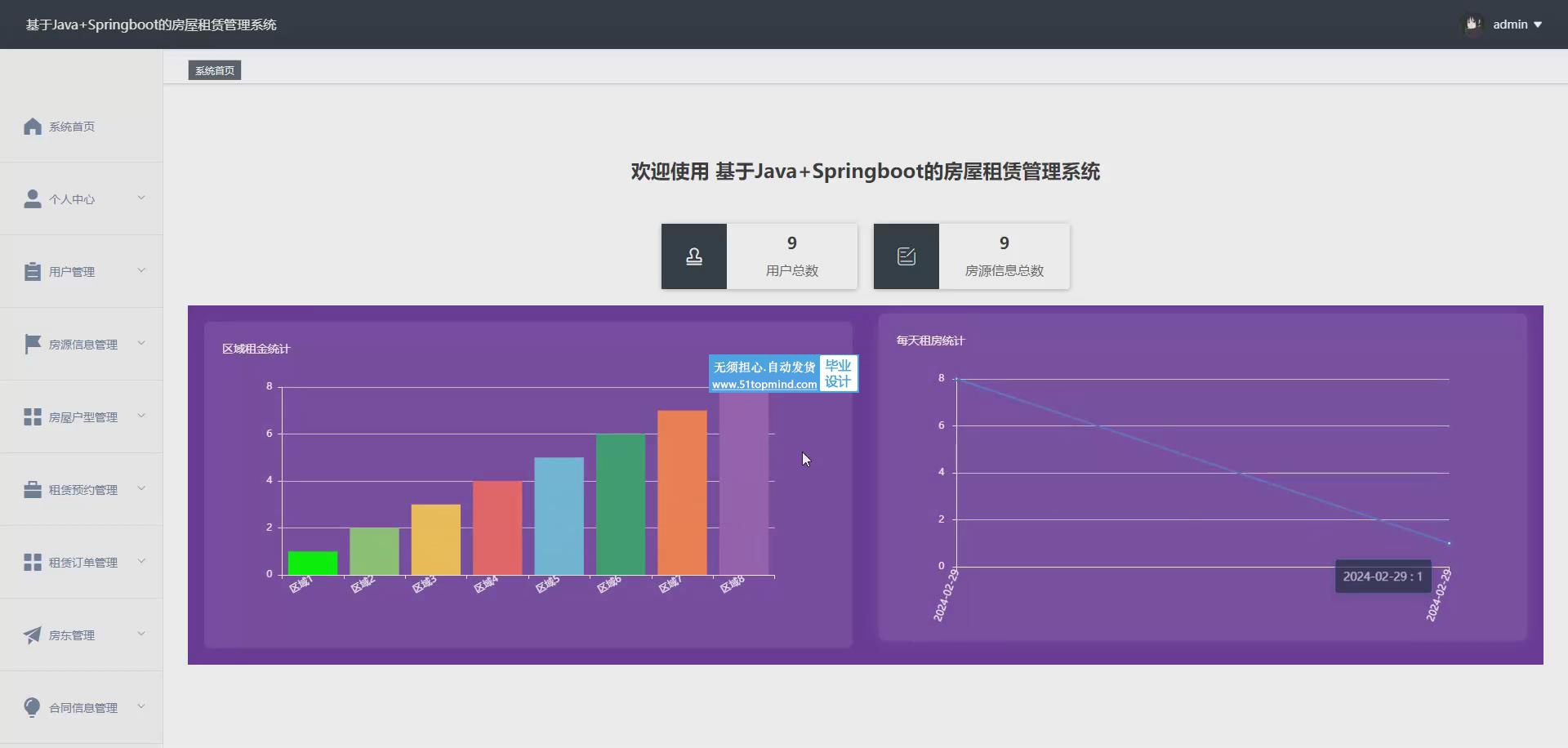
Task: Click the grid icon for 房屋户型管理
Action: 33,417
